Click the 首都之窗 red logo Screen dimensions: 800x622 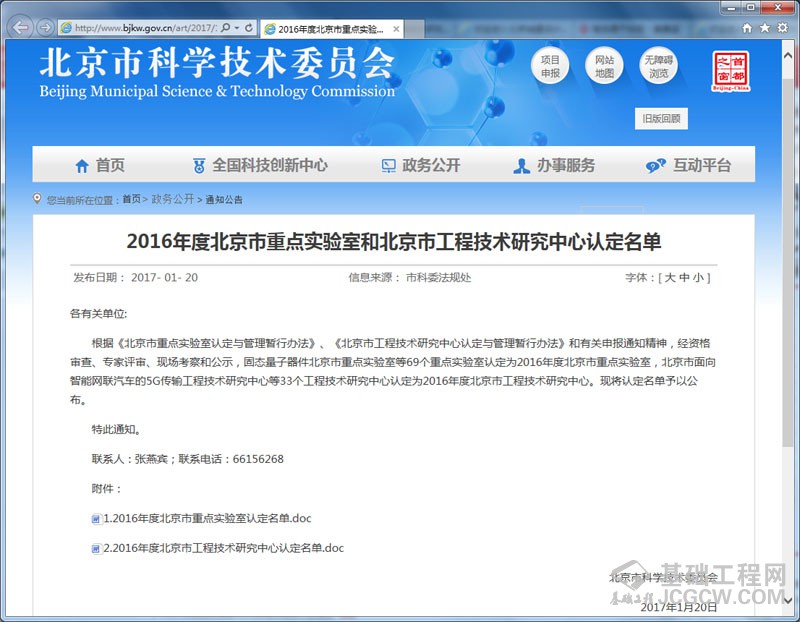pyautogui.click(x=730, y=72)
